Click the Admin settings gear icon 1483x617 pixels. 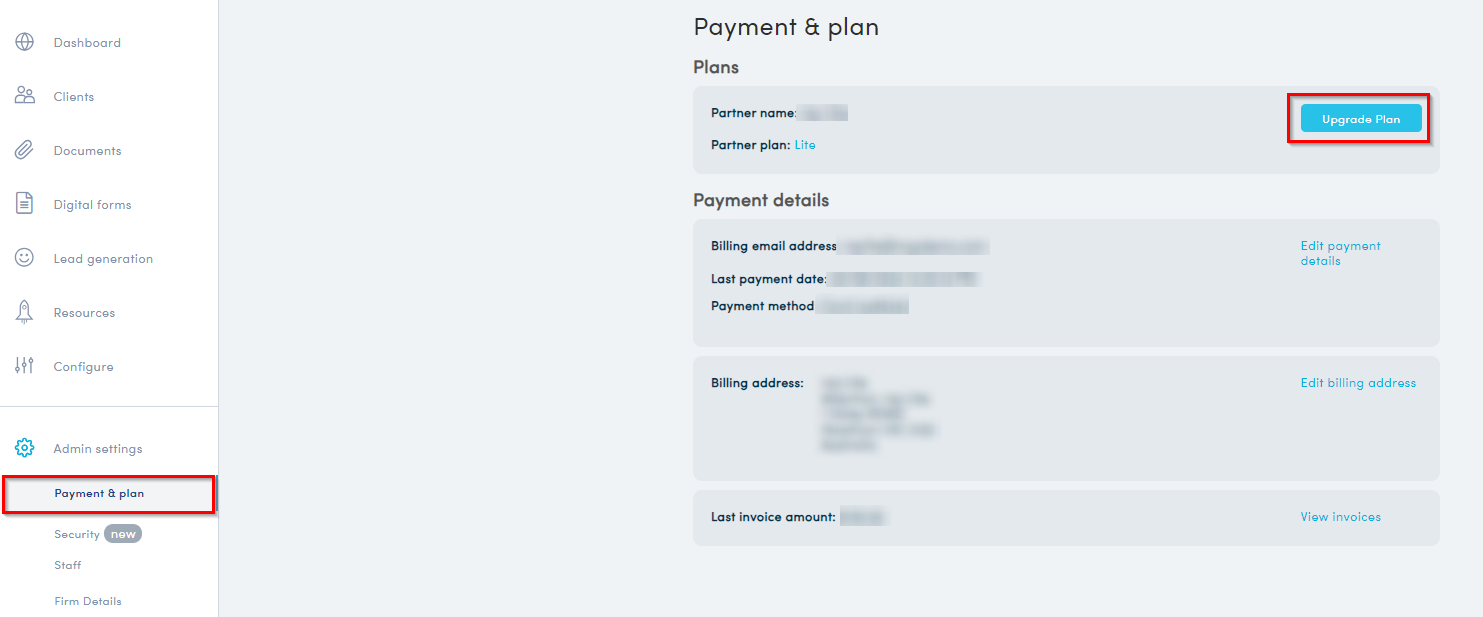pos(24,448)
